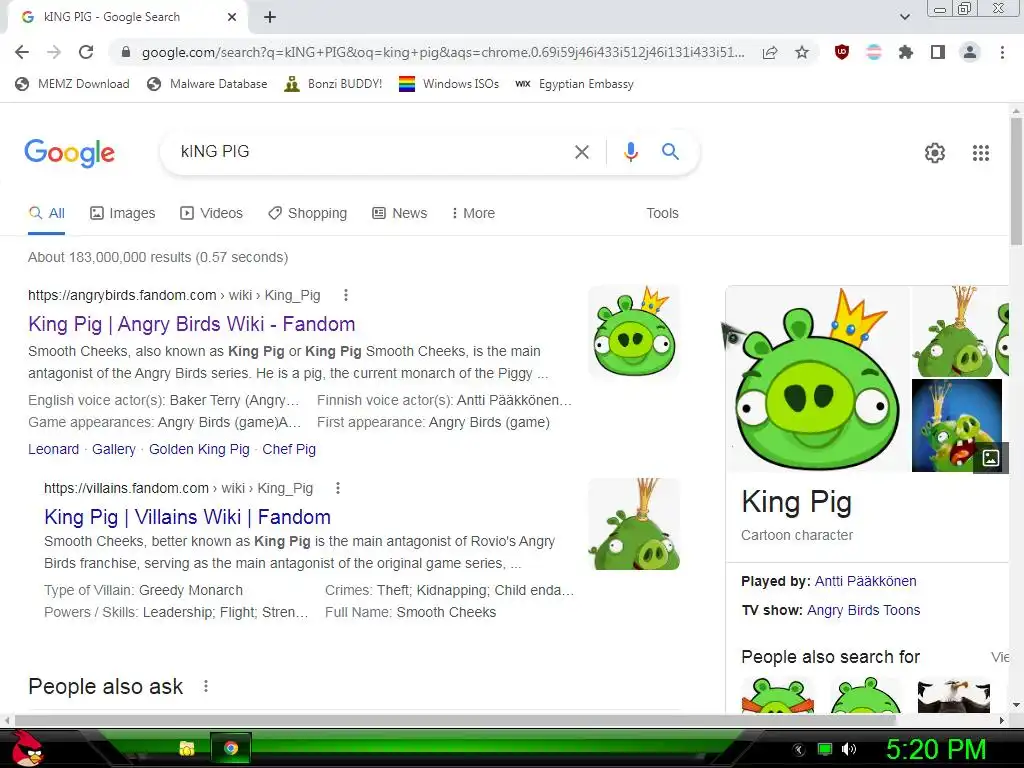Open the Malware Database bookmark
1024x768 pixels.
208,84
